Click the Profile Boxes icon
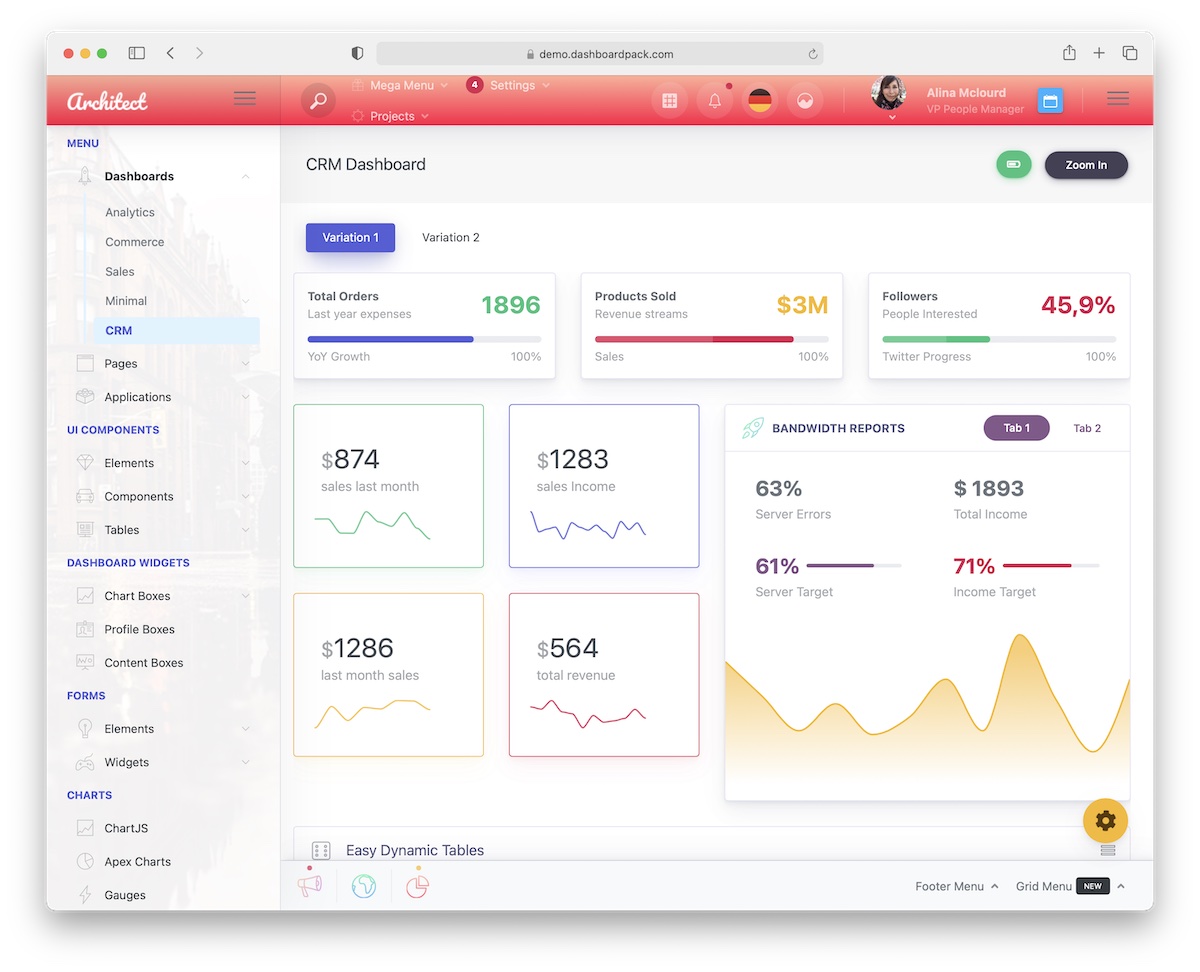The height and width of the screenshot is (972, 1200). [85, 629]
